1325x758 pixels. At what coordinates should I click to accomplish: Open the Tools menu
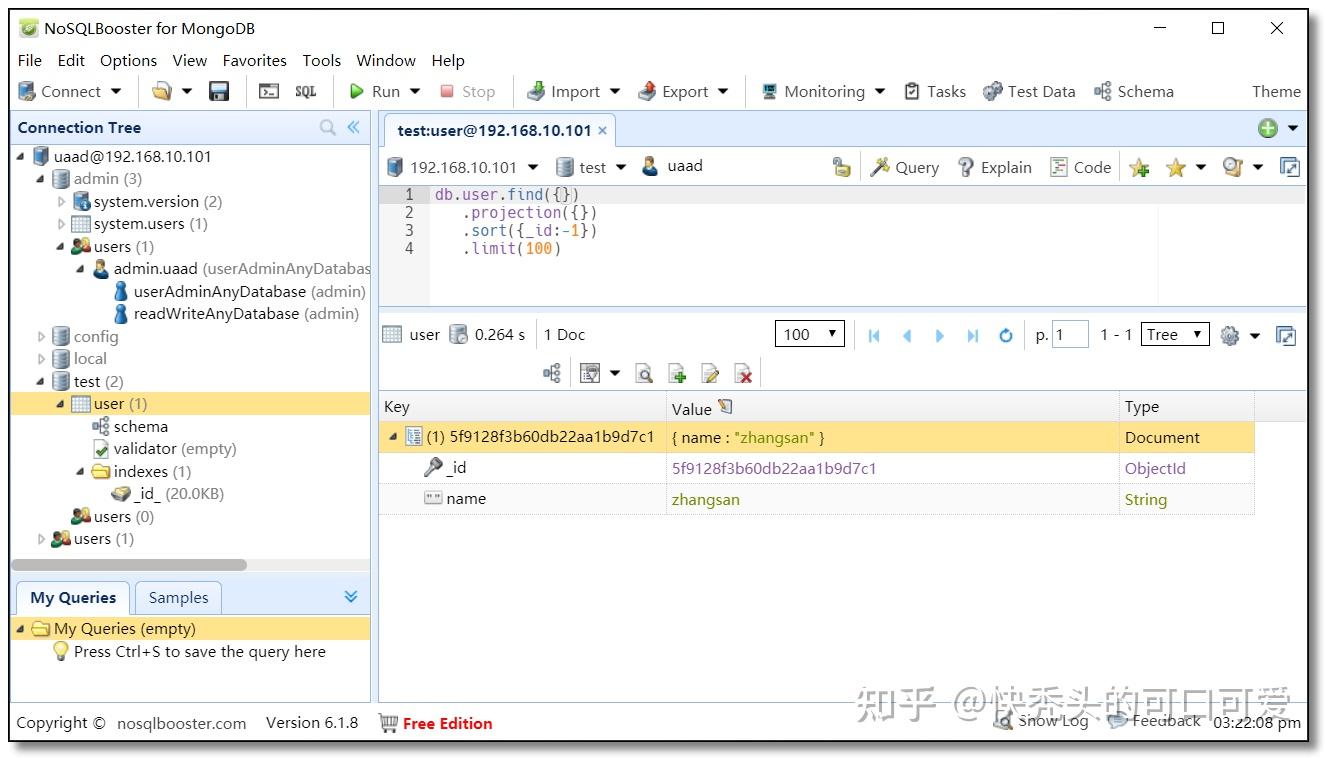(x=321, y=60)
